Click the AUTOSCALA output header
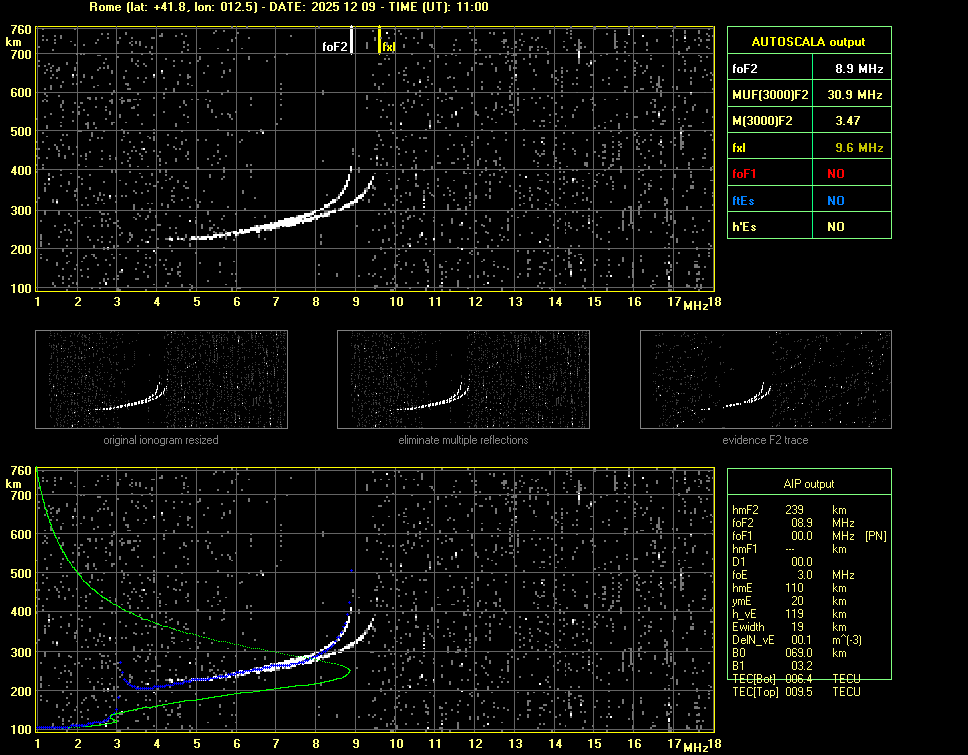968x755 pixels. pos(808,42)
